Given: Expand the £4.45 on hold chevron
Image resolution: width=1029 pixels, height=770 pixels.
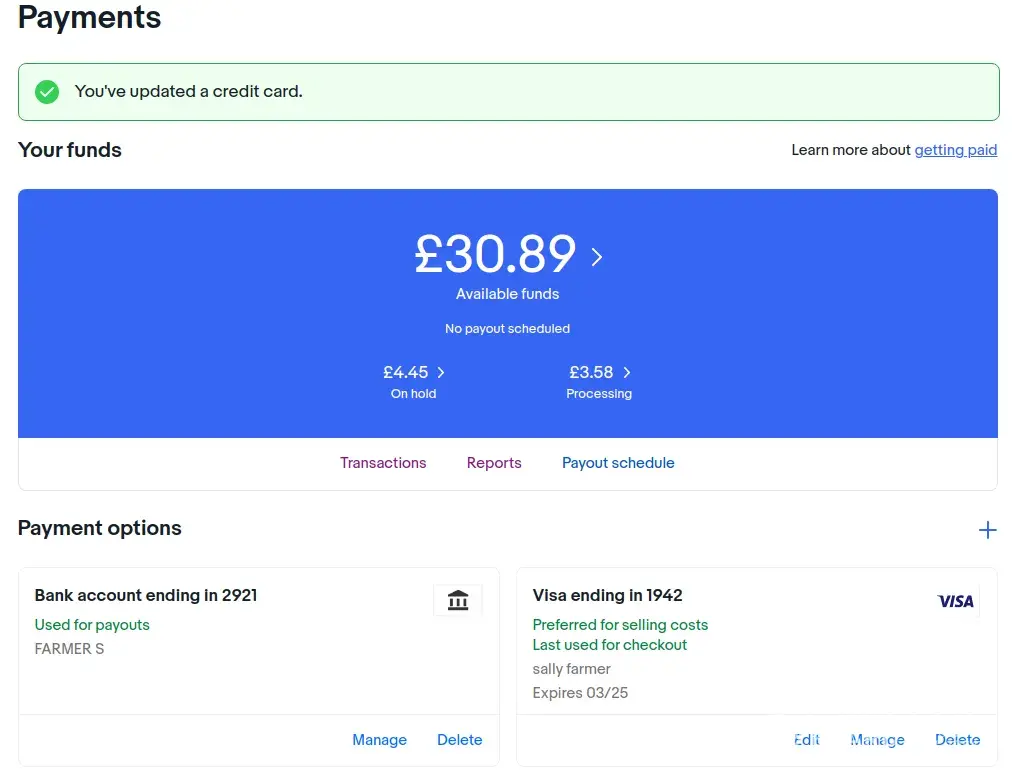Looking at the screenshot, I should (x=441, y=373).
